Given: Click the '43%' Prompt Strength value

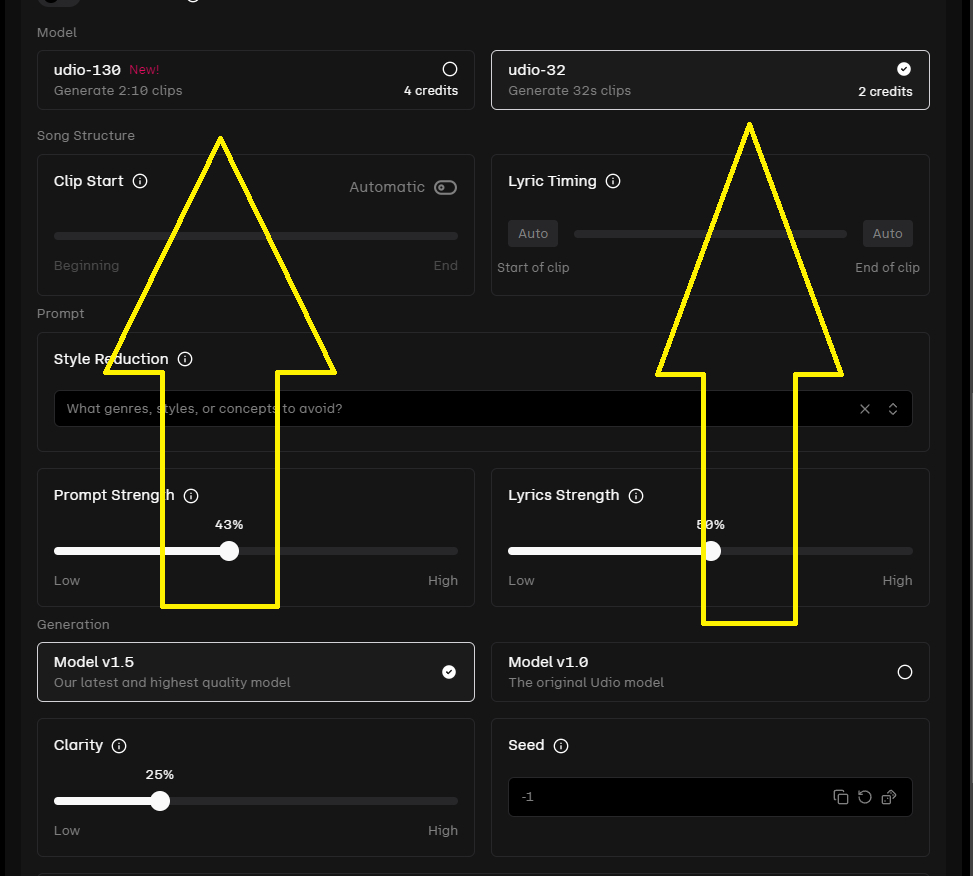Looking at the screenshot, I should [229, 525].
